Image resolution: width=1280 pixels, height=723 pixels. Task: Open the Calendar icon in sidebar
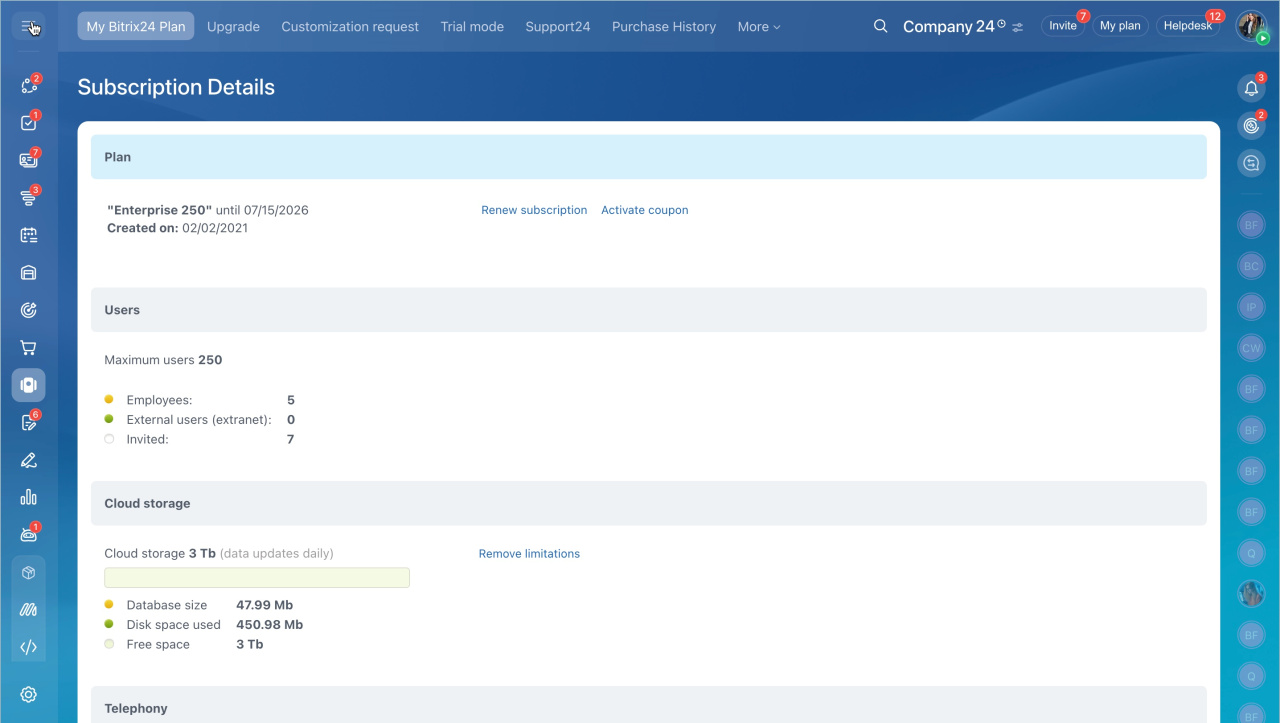point(28,235)
